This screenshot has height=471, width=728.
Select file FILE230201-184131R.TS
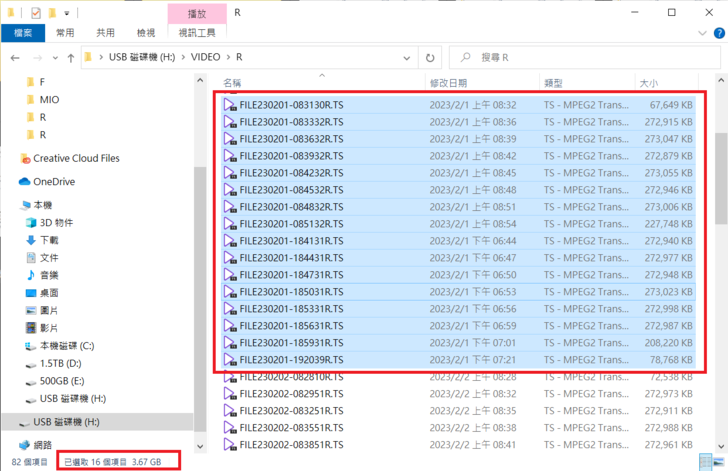(291, 241)
